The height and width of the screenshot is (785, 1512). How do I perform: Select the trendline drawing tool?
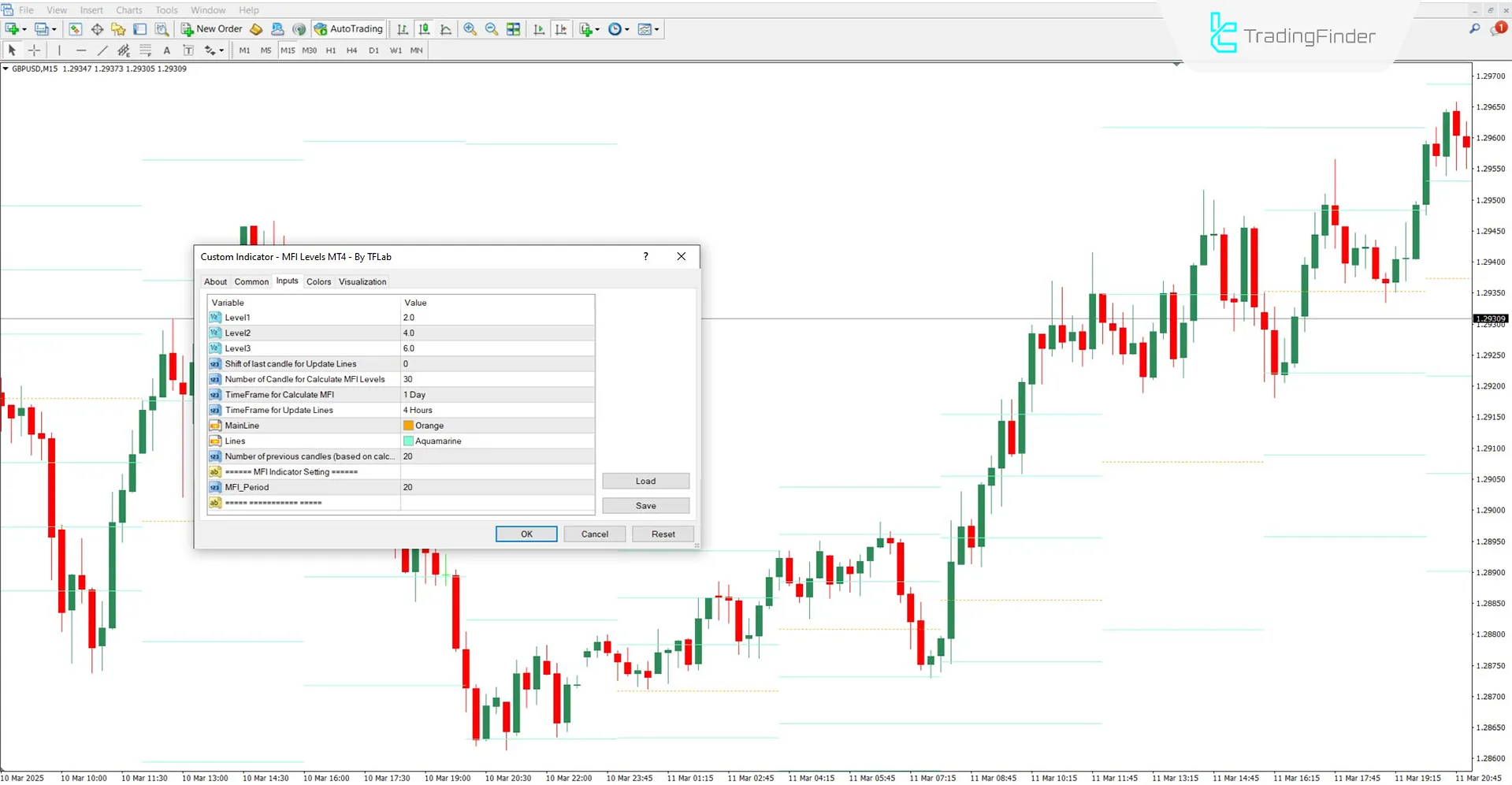[102, 50]
